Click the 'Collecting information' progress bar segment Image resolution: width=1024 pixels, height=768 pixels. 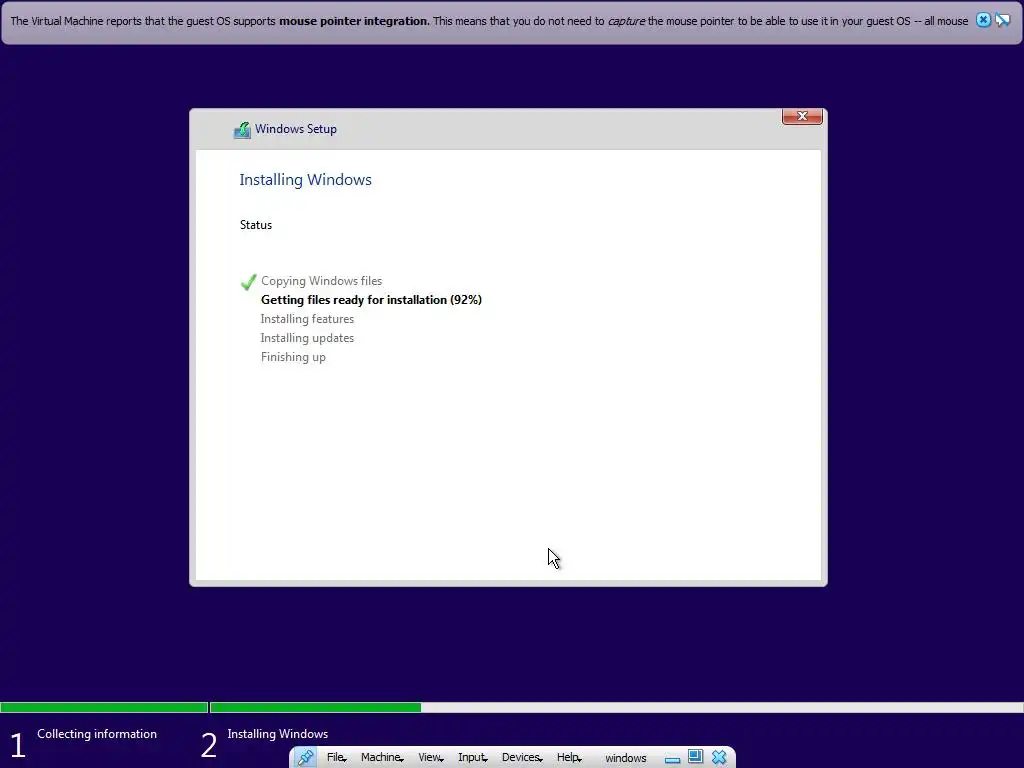point(104,707)
